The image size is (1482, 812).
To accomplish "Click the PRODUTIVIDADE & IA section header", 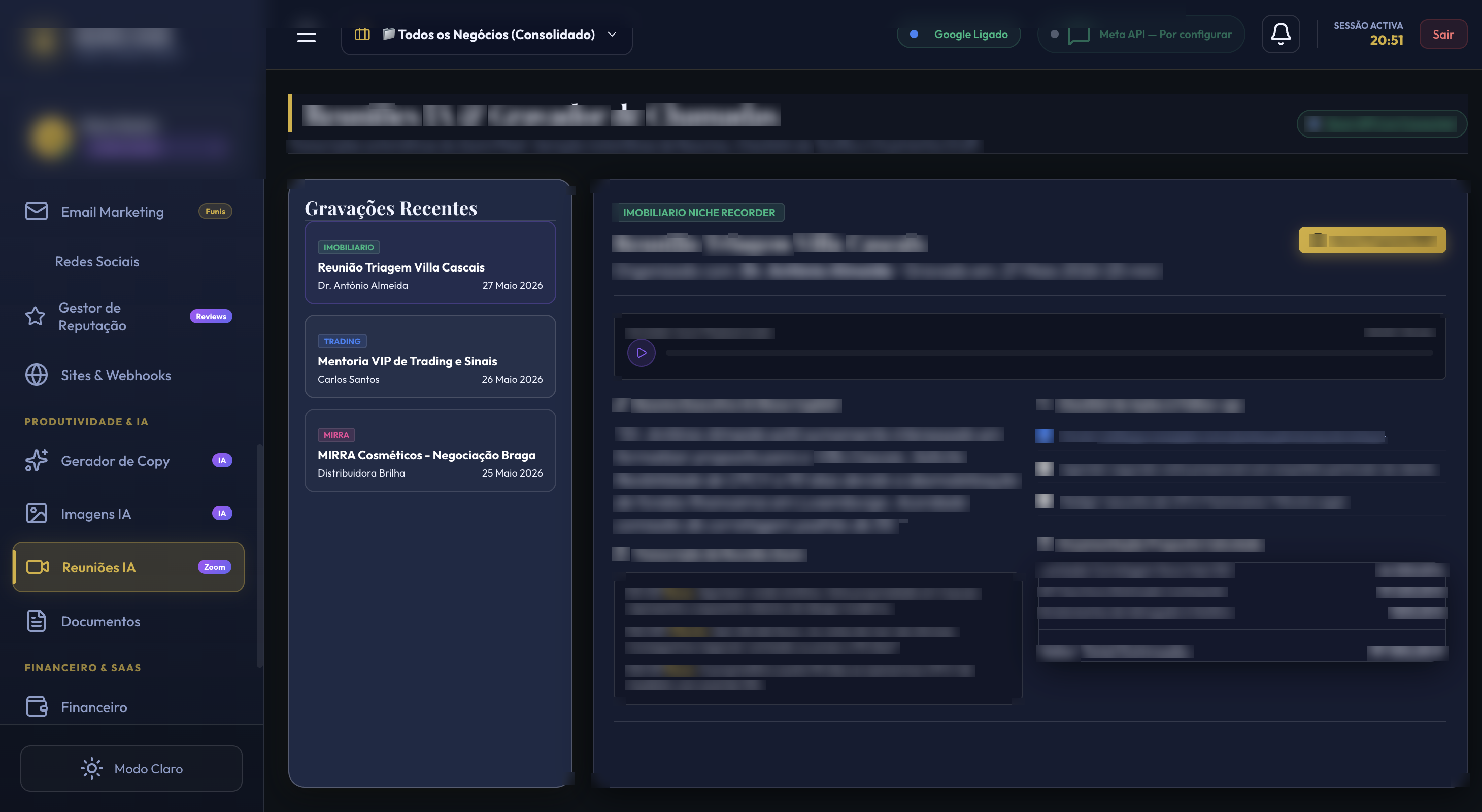I will point(86,422).
